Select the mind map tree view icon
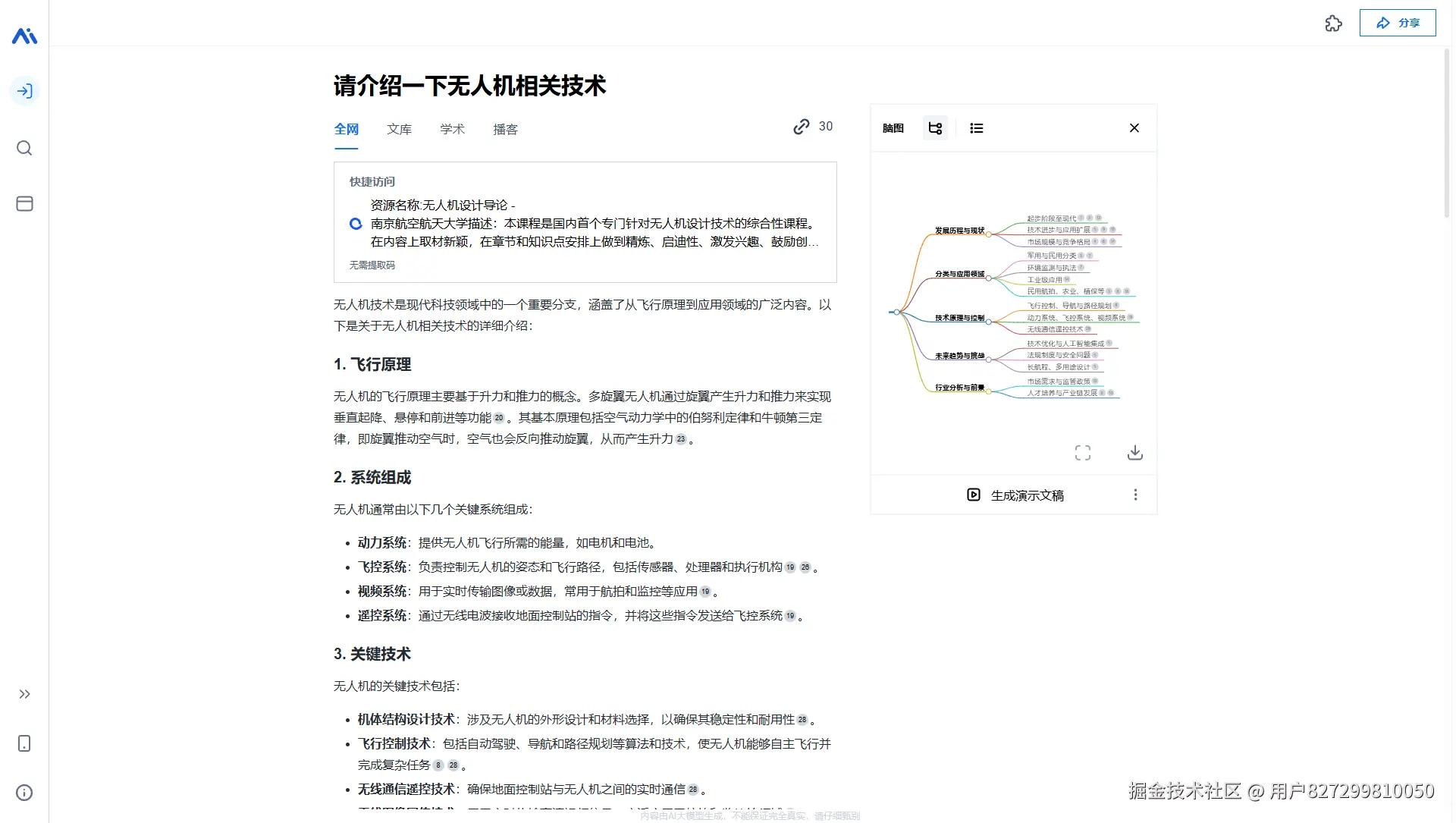This screenshot has width=1456, height=823. pos(935,127)
